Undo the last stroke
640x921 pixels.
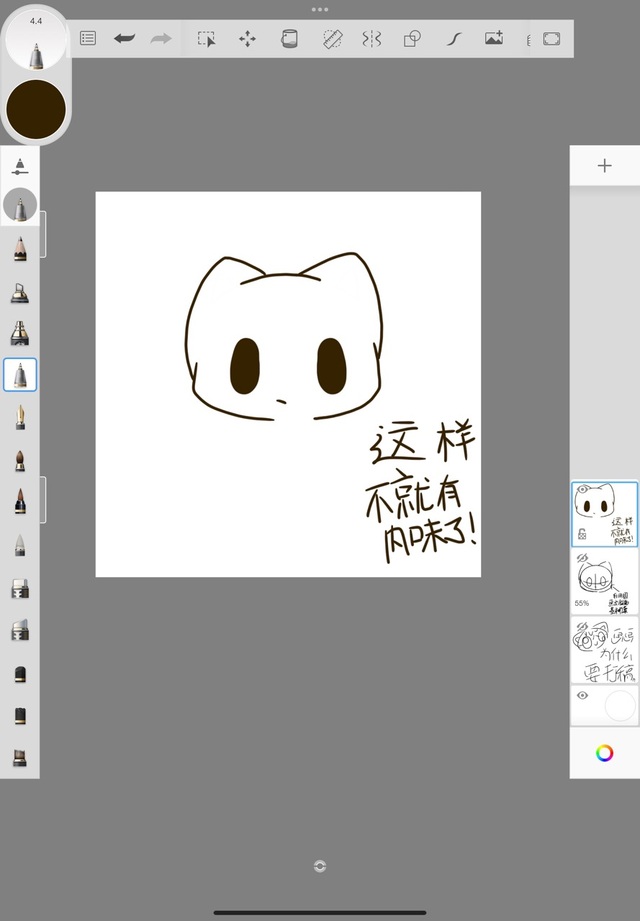click(124, 39)
